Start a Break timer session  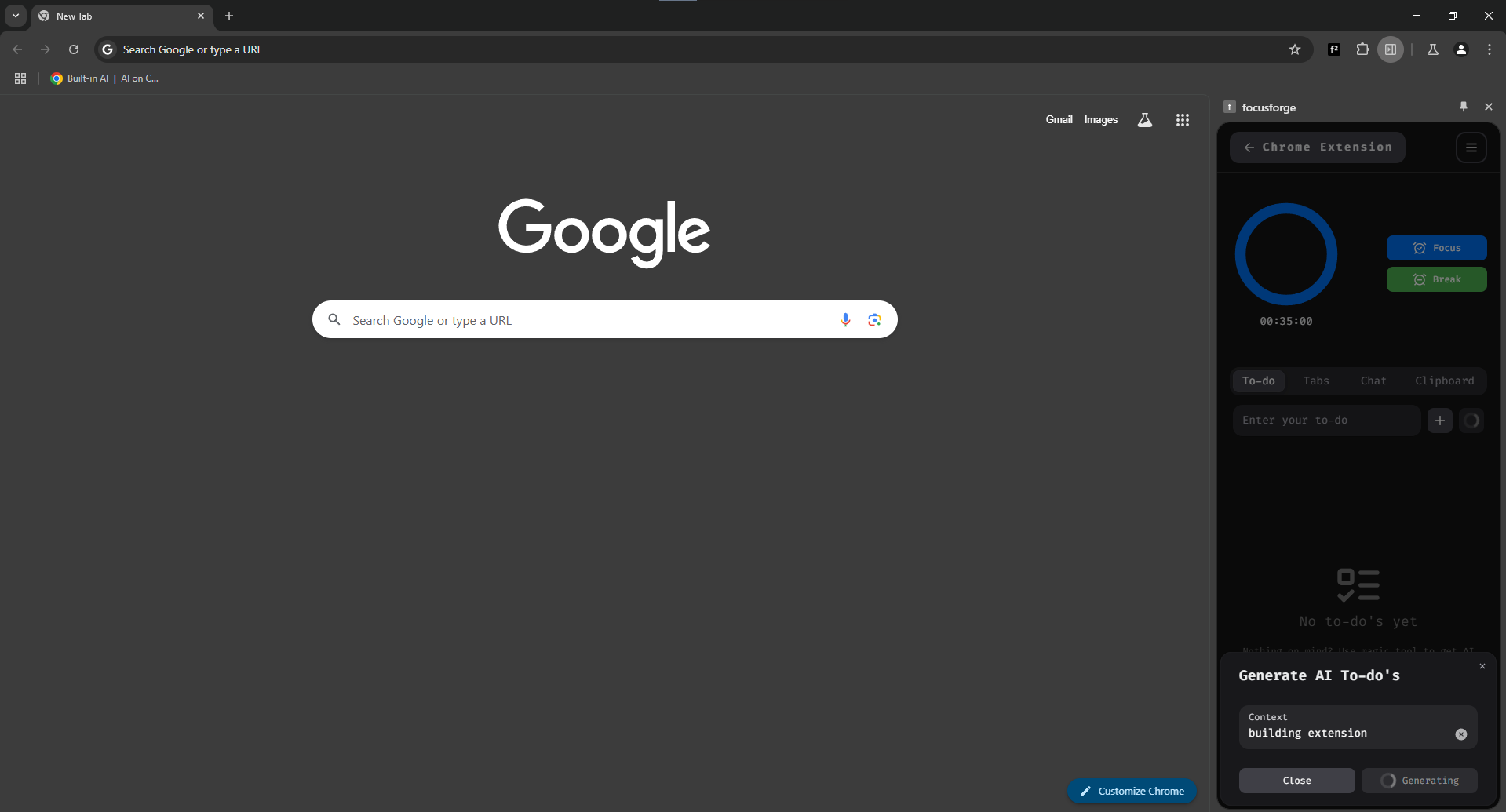click(1436, 279)
